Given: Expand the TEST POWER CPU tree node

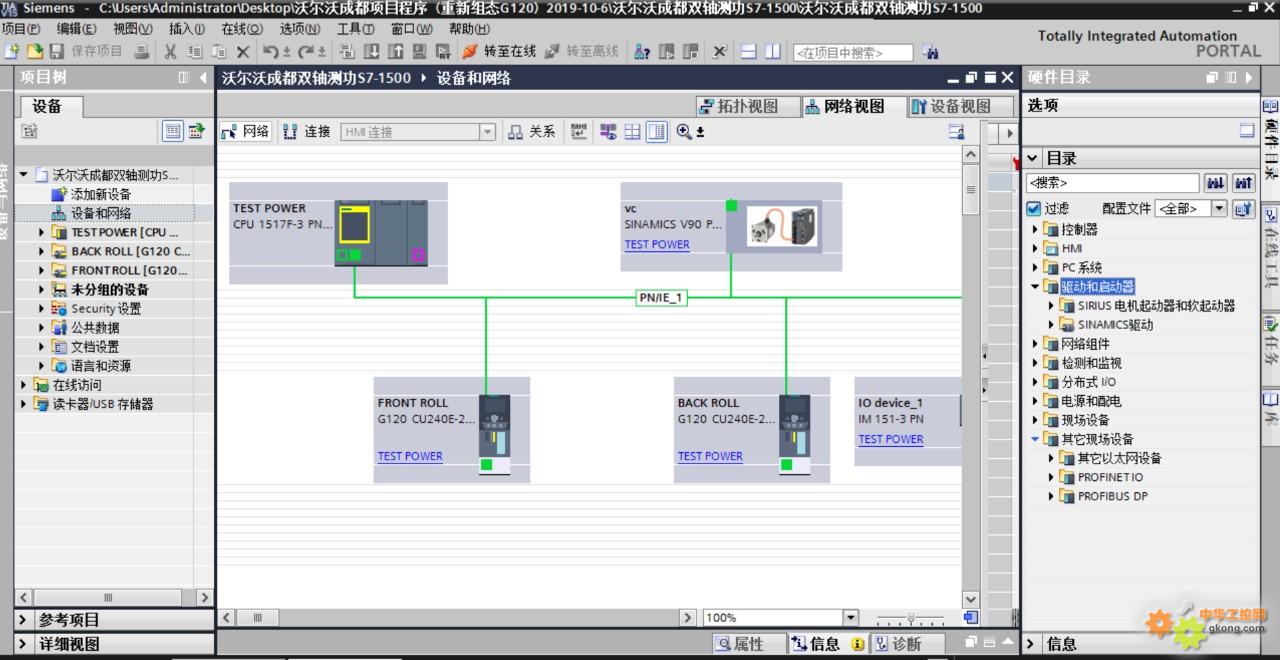Looking at the screenshot, I should click(x=42, y=232).
